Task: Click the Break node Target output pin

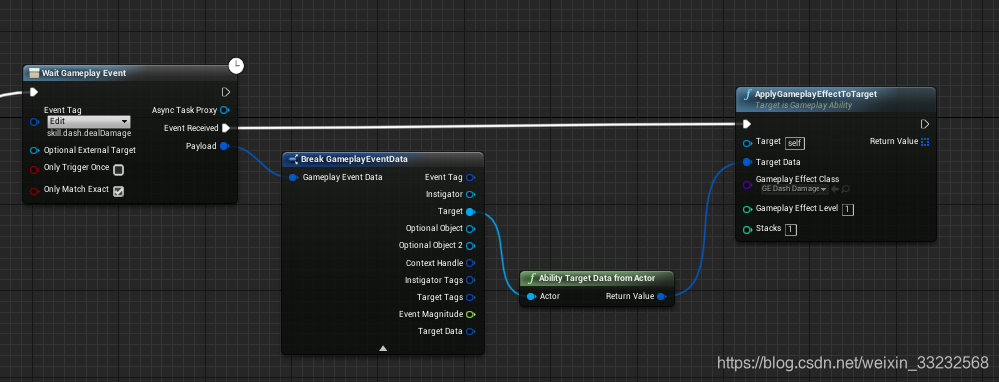Action: (470, 211)
